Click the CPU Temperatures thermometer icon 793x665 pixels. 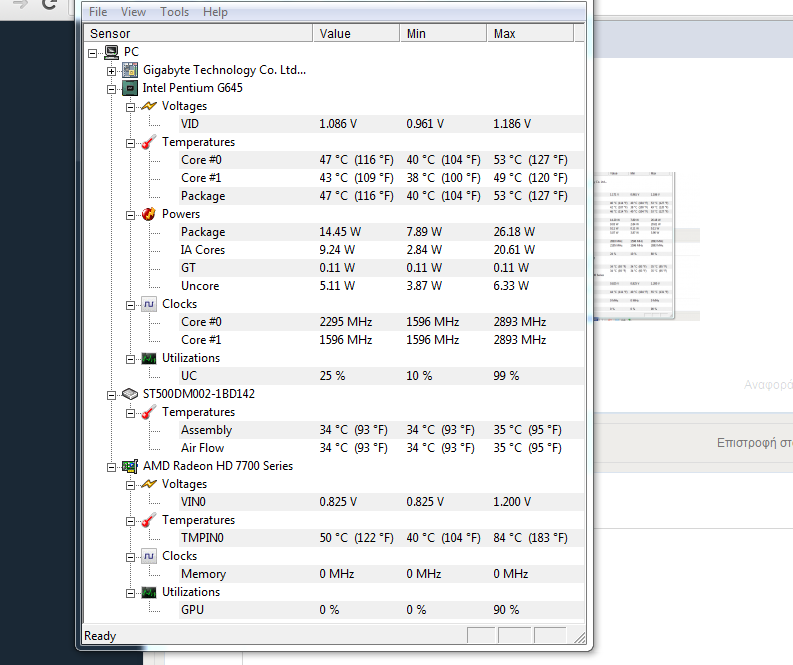[149, 142]
